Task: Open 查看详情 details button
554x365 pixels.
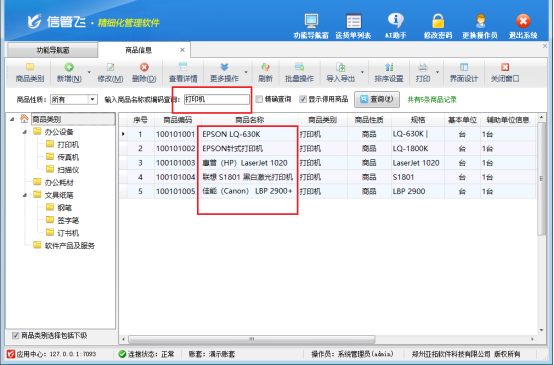Action: tap(183, 73)
